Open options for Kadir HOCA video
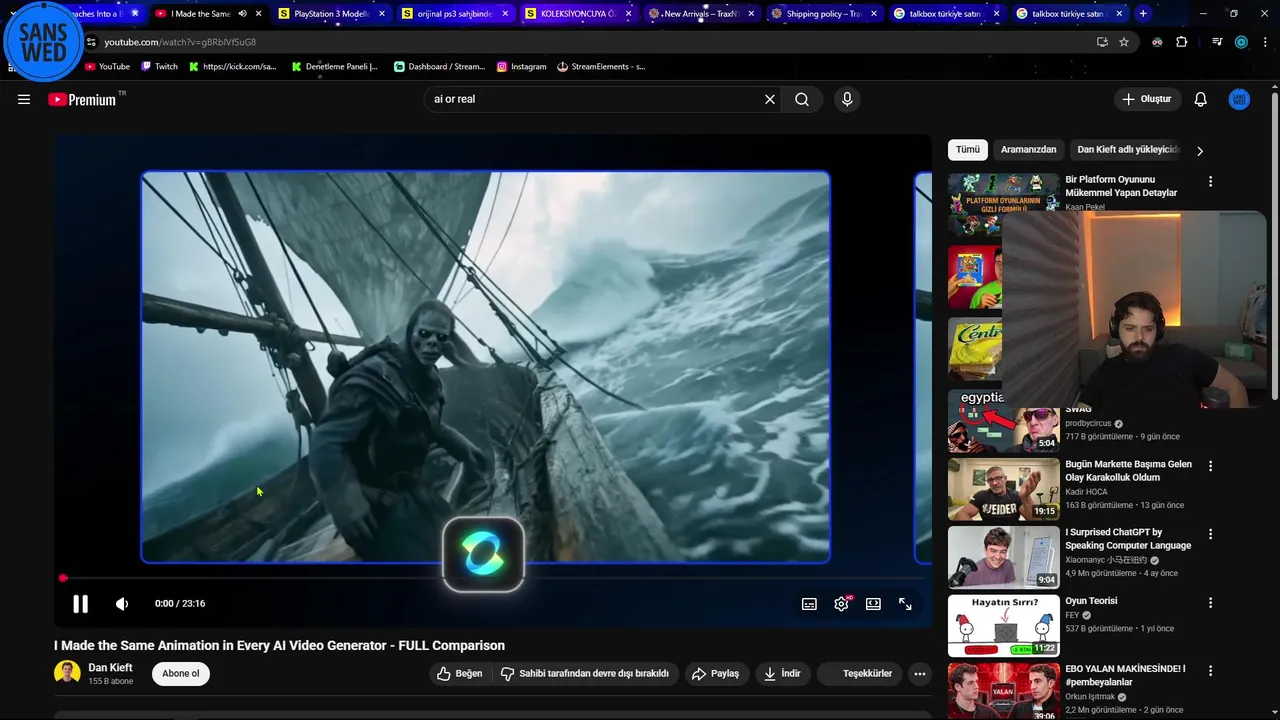This screenshot has width=1280, height=720. 1210,466
